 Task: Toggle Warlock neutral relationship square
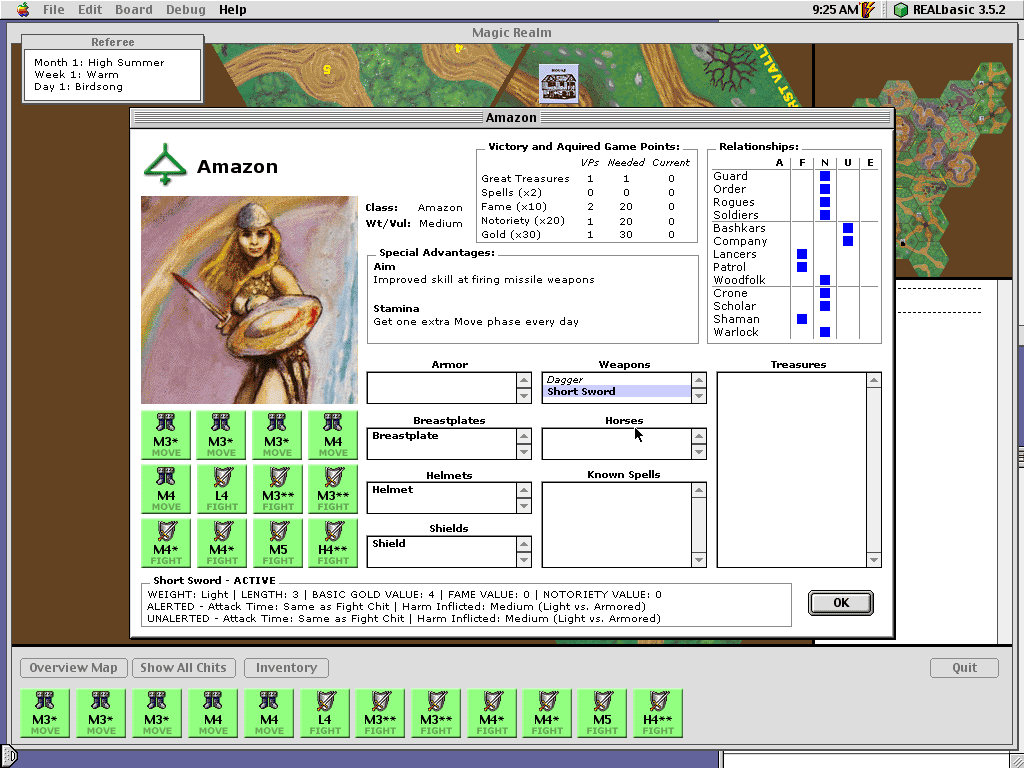click(x=825, y=332)
